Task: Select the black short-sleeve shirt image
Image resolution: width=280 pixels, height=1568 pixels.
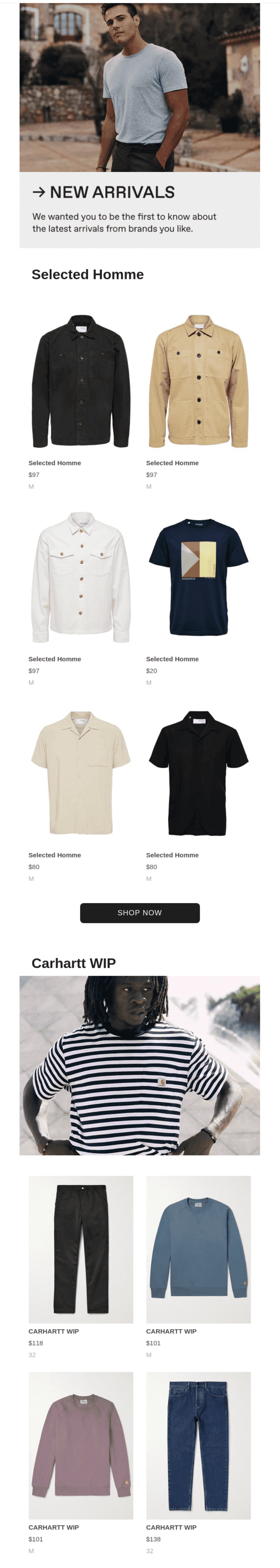Action: click(x=198, y=773)
